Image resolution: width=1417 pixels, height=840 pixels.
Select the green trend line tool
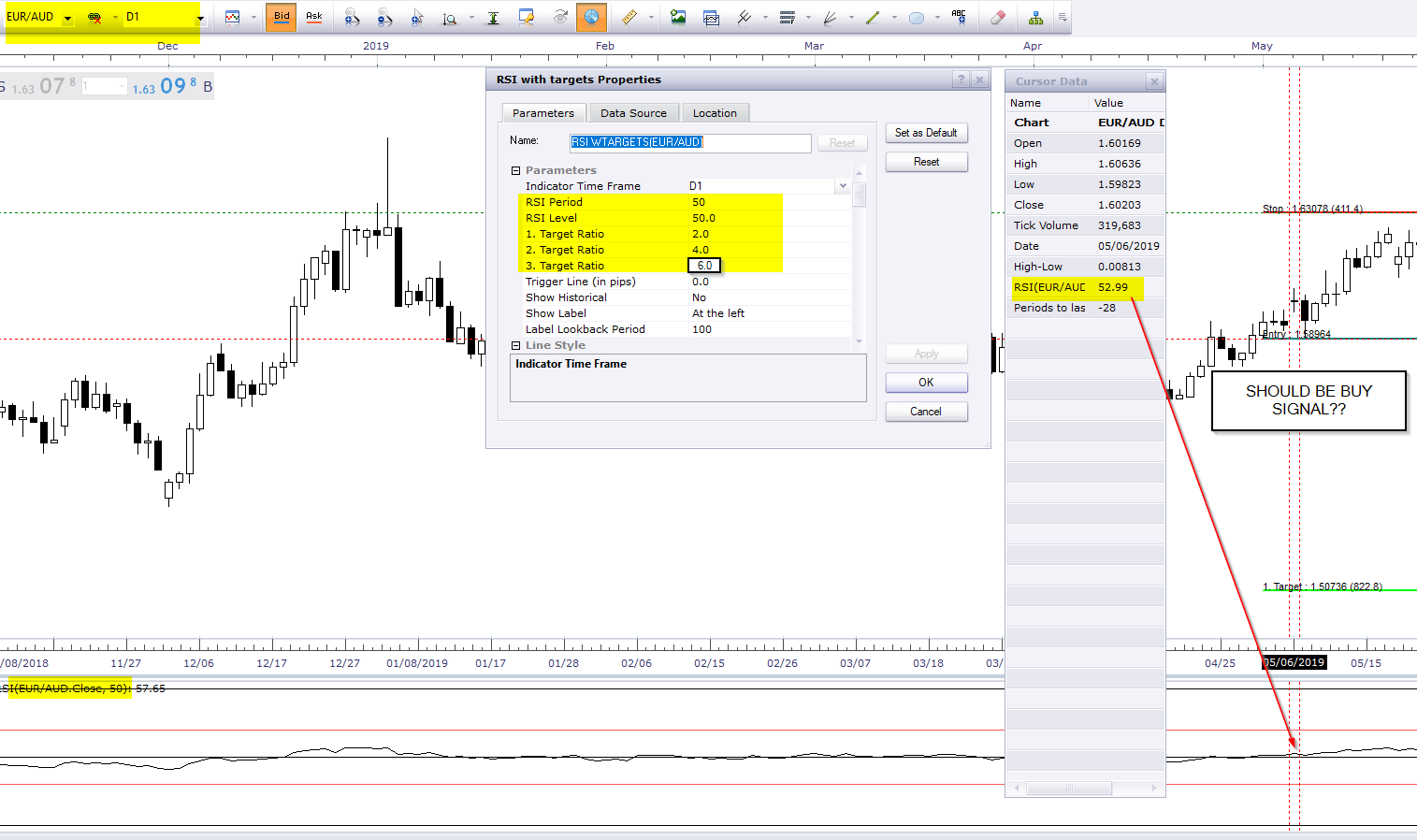873,17
